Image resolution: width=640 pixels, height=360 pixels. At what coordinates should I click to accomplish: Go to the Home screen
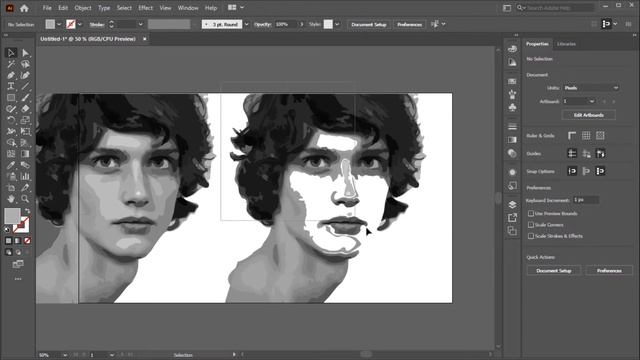24,8
